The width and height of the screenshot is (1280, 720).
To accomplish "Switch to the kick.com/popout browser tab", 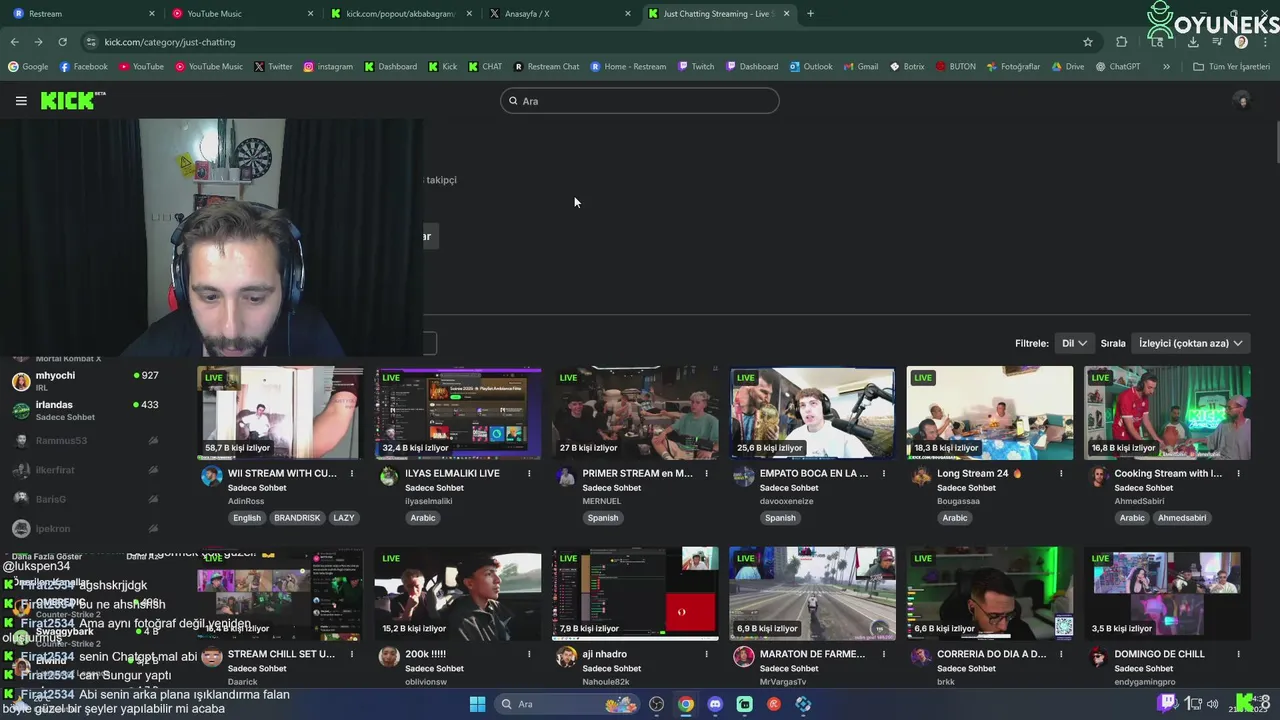I will 401,14.
